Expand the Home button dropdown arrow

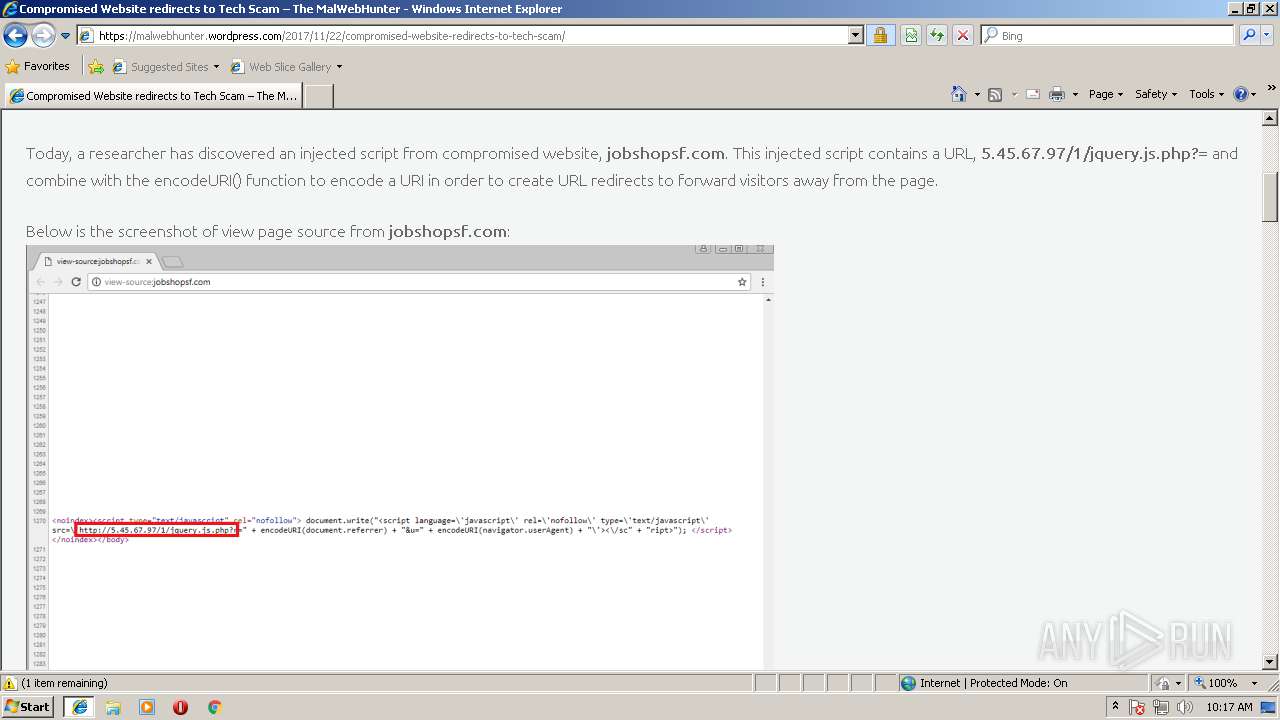click(x=976, y=94)
